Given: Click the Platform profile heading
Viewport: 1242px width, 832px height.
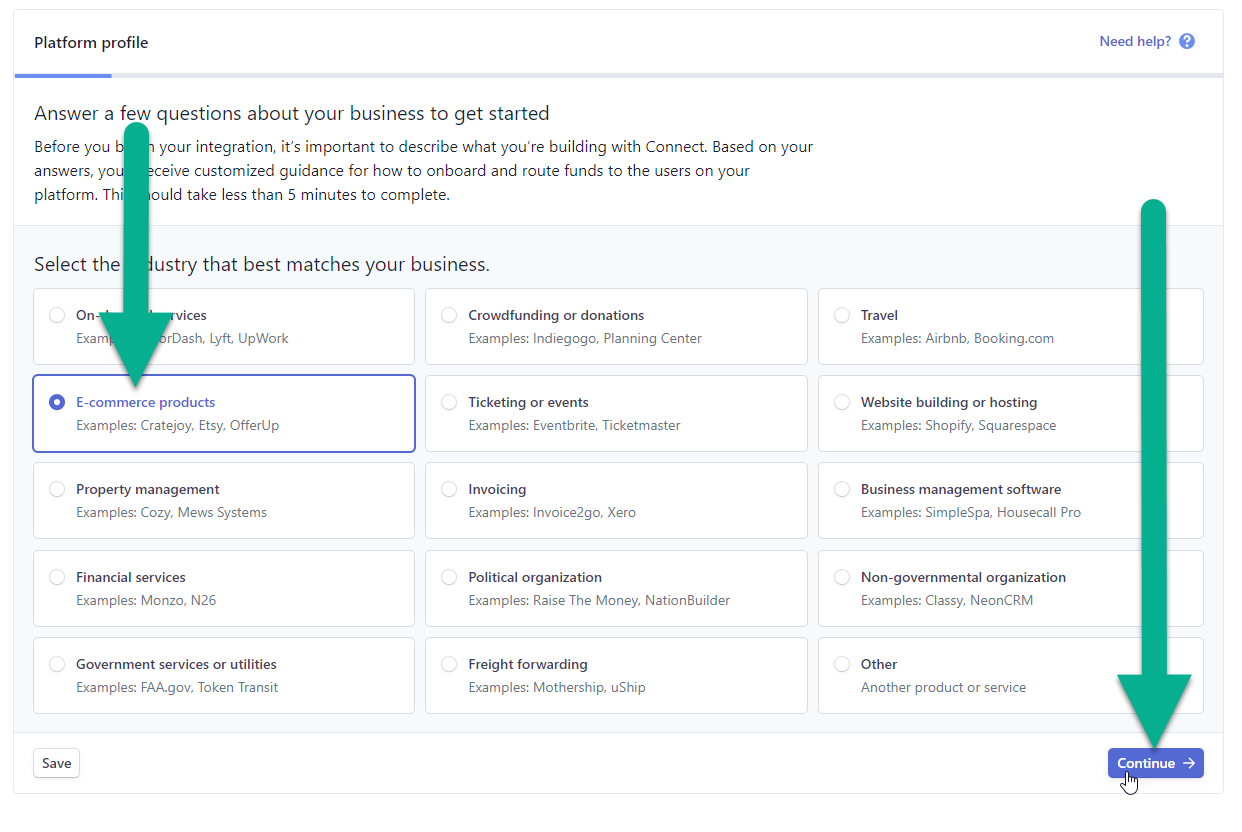Looking at the screenshot, I should [91, 43].
